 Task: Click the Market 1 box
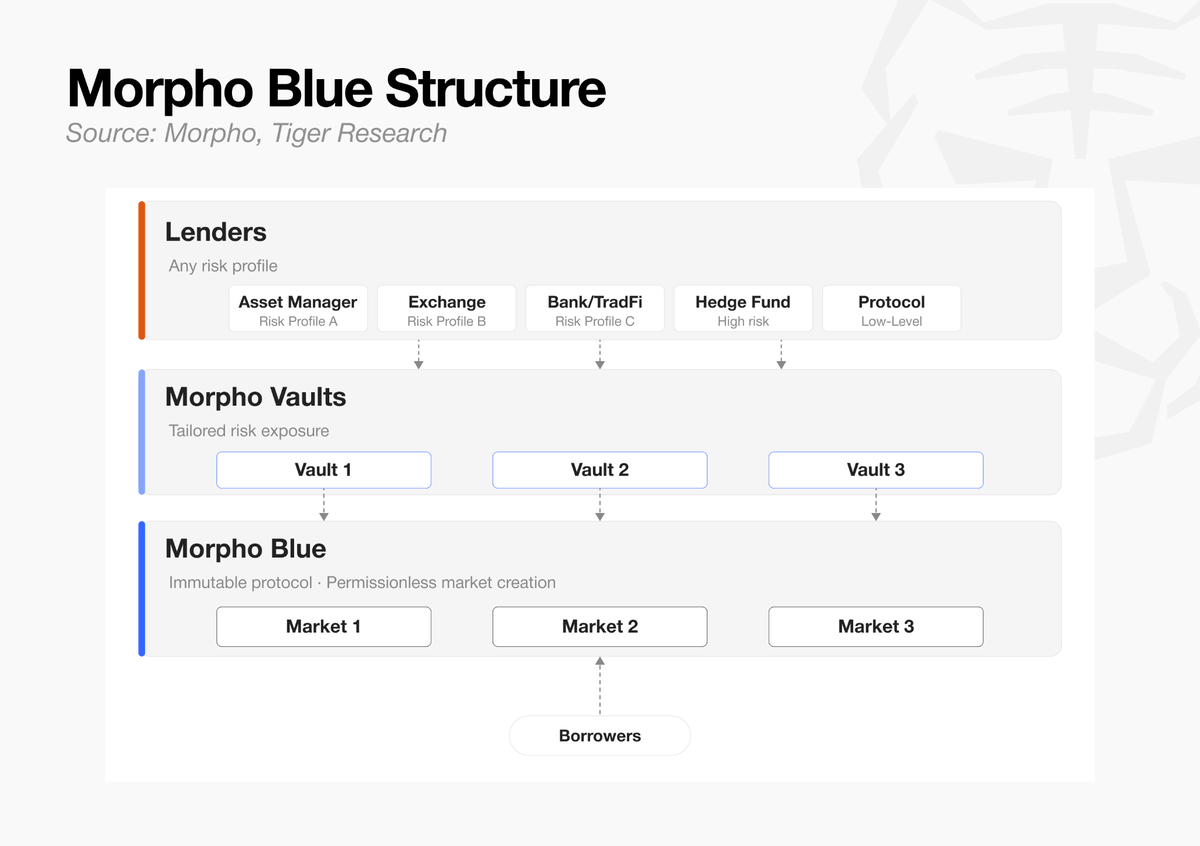pos(323,627)
